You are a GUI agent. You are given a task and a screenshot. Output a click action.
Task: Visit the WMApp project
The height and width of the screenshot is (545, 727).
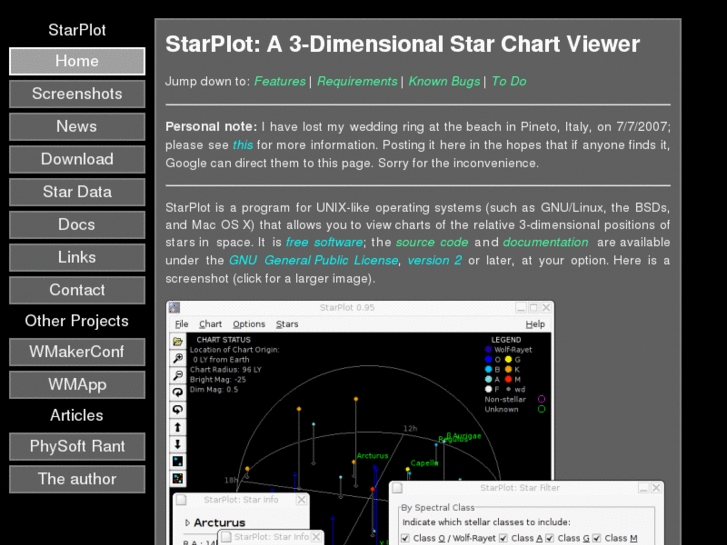pyautogui.click(x=77, y=385)
